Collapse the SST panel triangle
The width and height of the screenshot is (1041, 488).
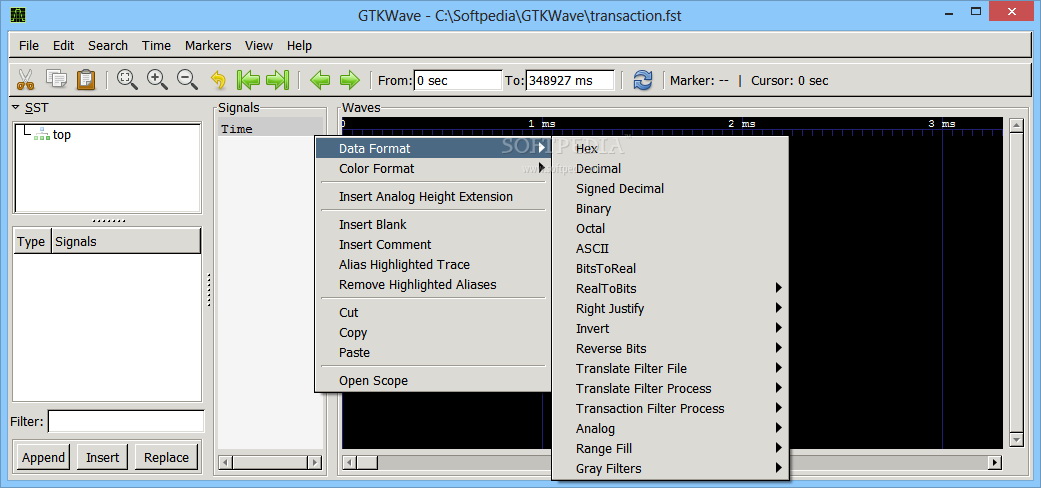pos(16,107)
